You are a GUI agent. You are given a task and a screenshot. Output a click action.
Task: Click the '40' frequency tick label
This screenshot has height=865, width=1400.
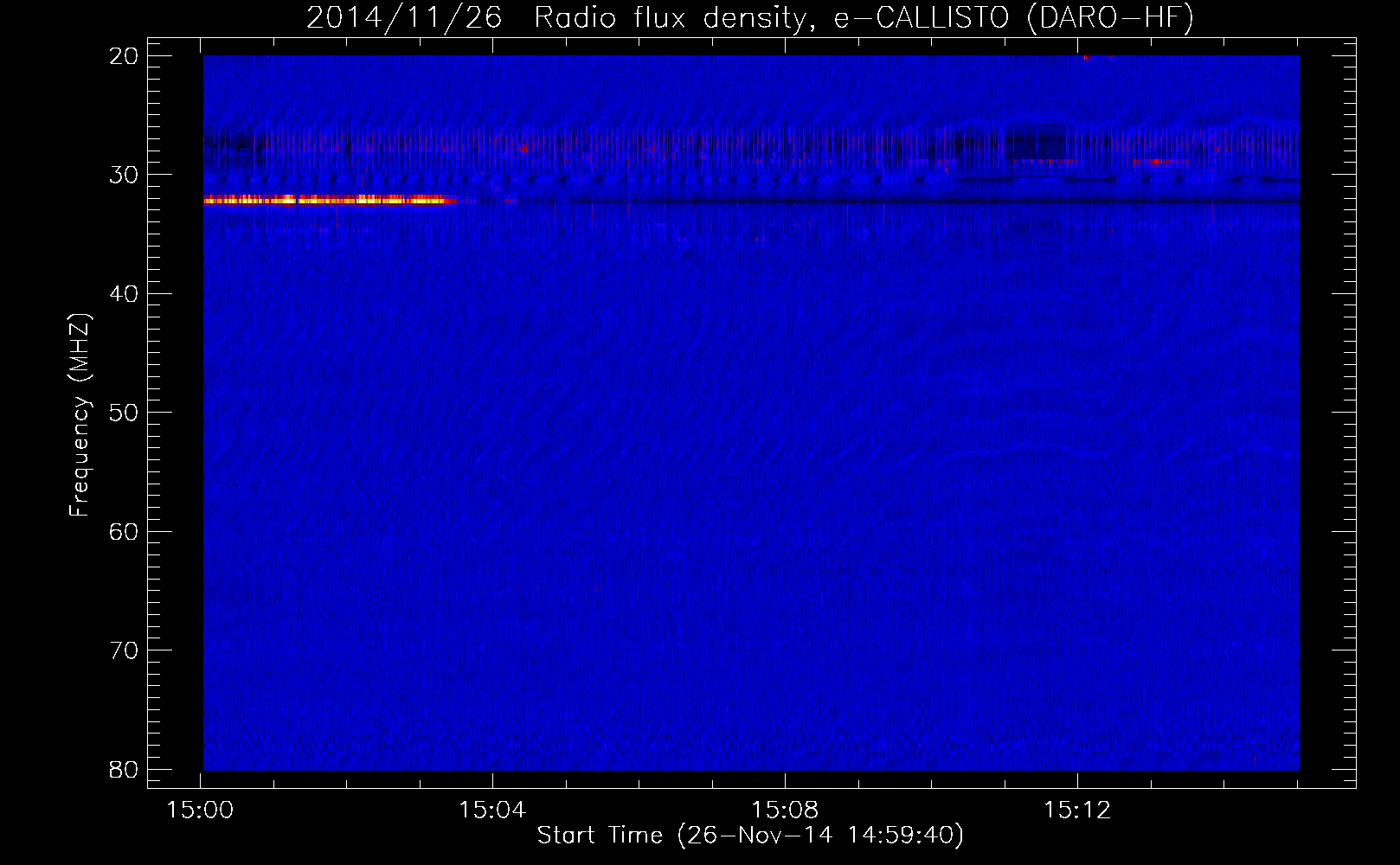tap(124, 294)
